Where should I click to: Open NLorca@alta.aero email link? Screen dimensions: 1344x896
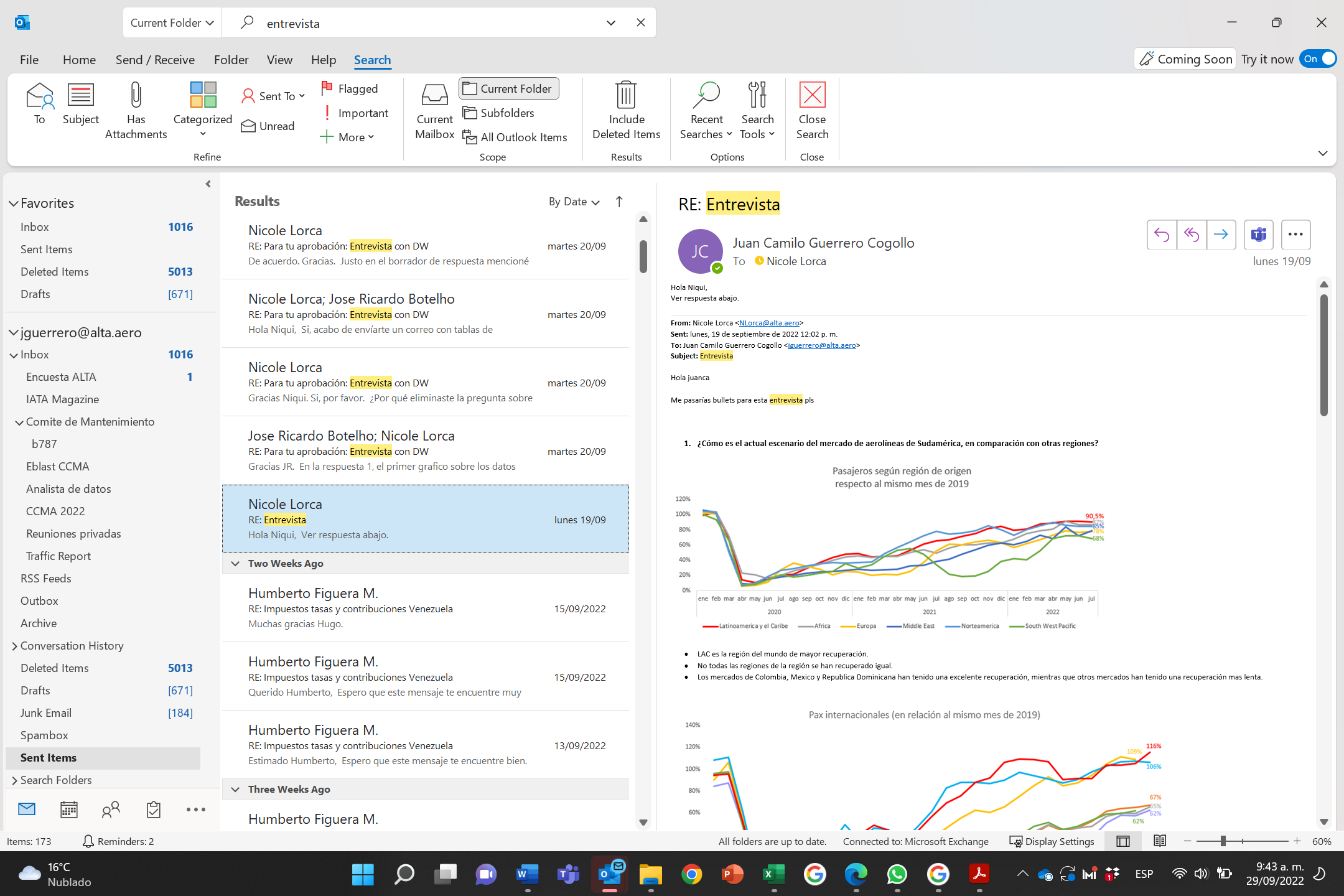pyautogui.click(x=769, y=323)
